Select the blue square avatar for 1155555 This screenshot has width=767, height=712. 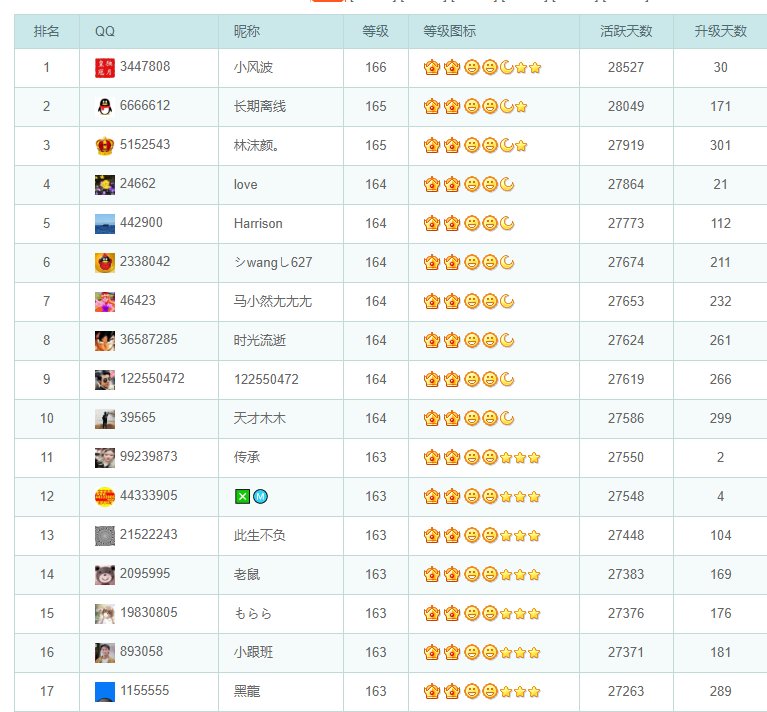[105, 692]
